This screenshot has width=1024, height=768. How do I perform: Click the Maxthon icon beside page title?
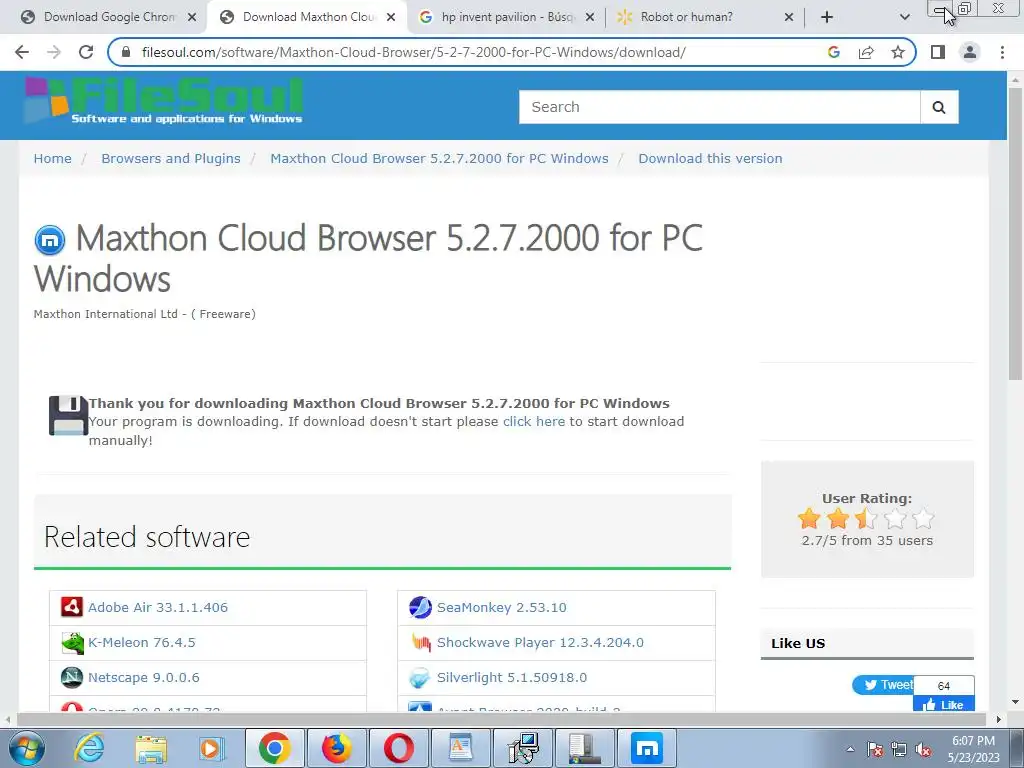[50, 240]
